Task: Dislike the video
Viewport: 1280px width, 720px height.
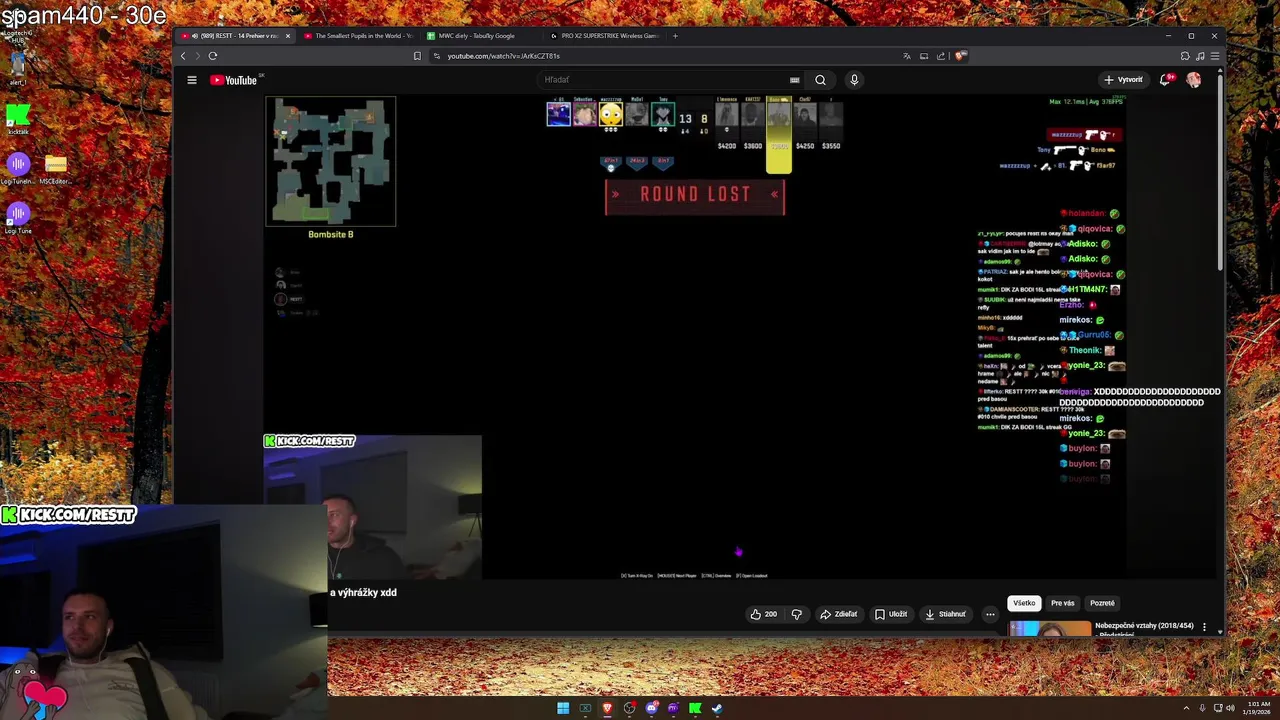Action: (x=797, y=614)
